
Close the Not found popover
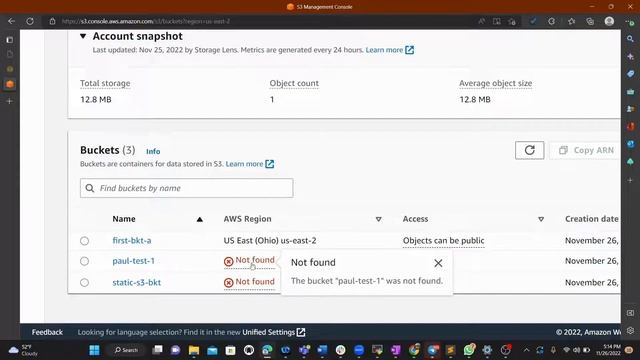click(x=438, y=263)
